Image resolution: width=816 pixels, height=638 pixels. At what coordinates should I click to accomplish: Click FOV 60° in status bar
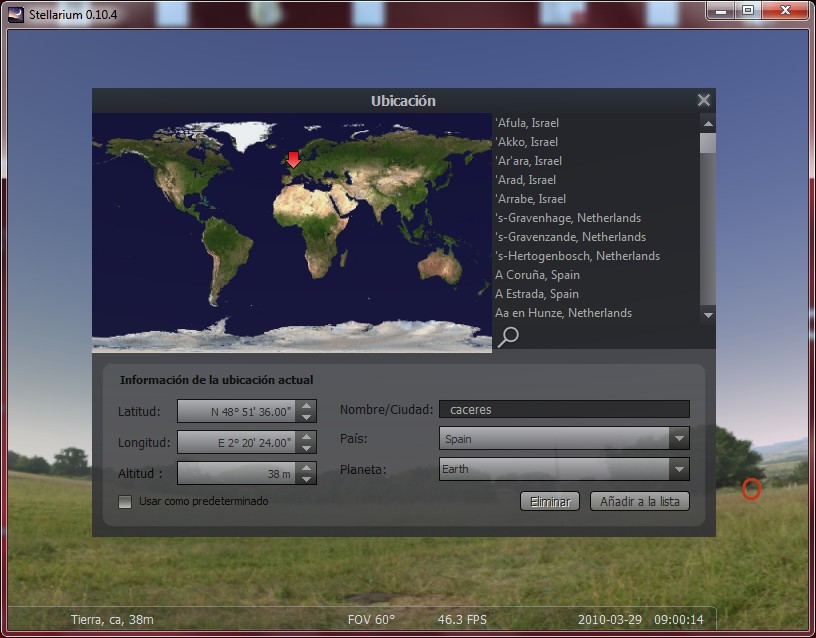(371, 620)
